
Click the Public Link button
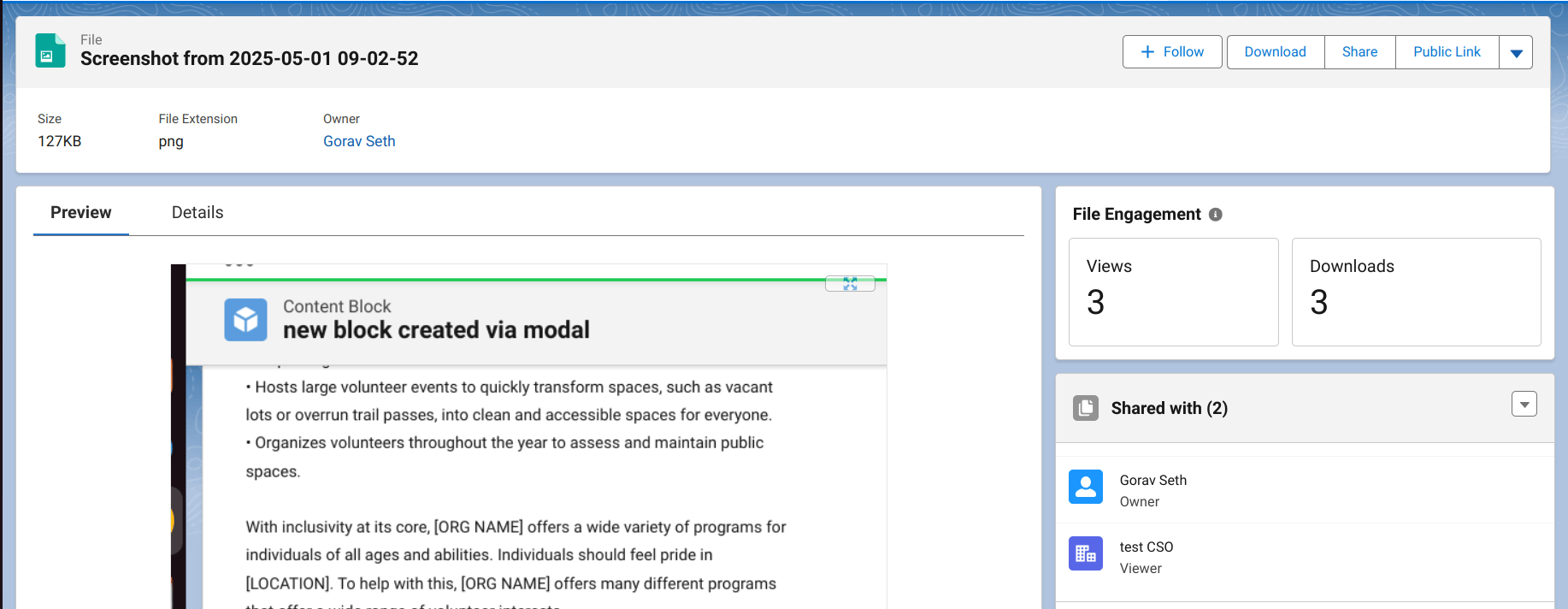tap(1447, 52)
